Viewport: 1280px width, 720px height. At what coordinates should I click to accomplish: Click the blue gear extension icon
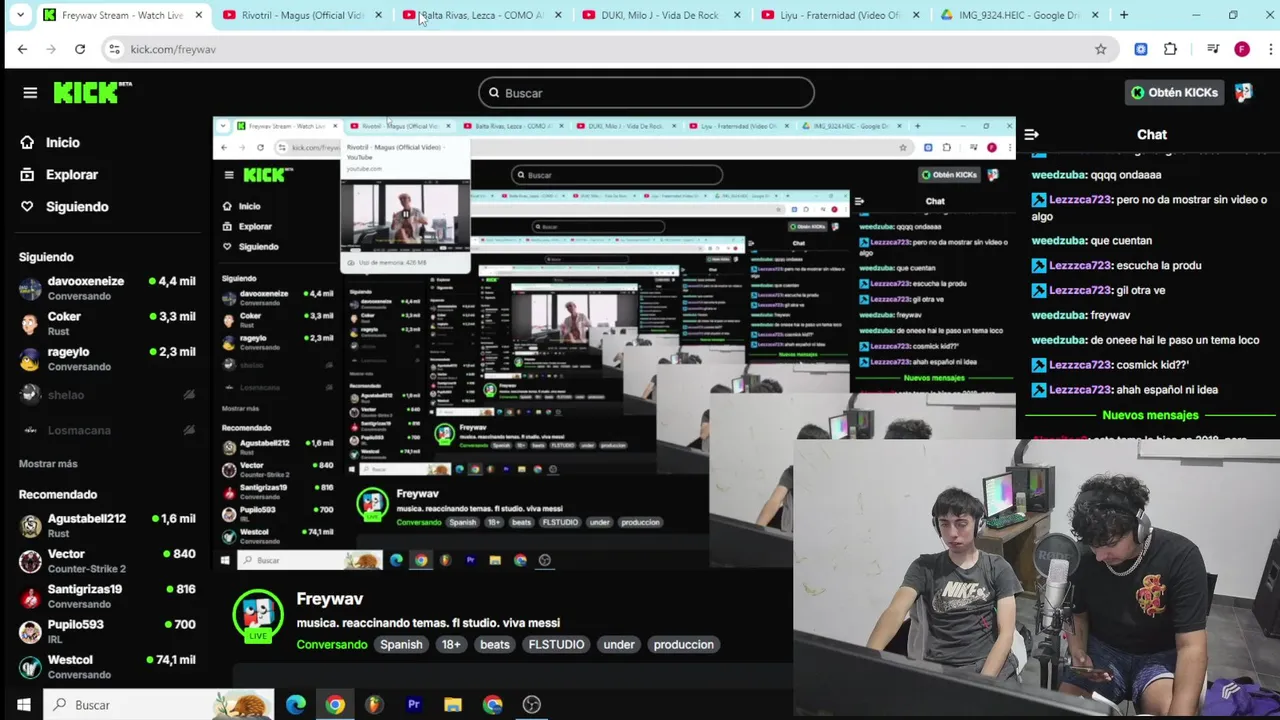coord(1141,49)
